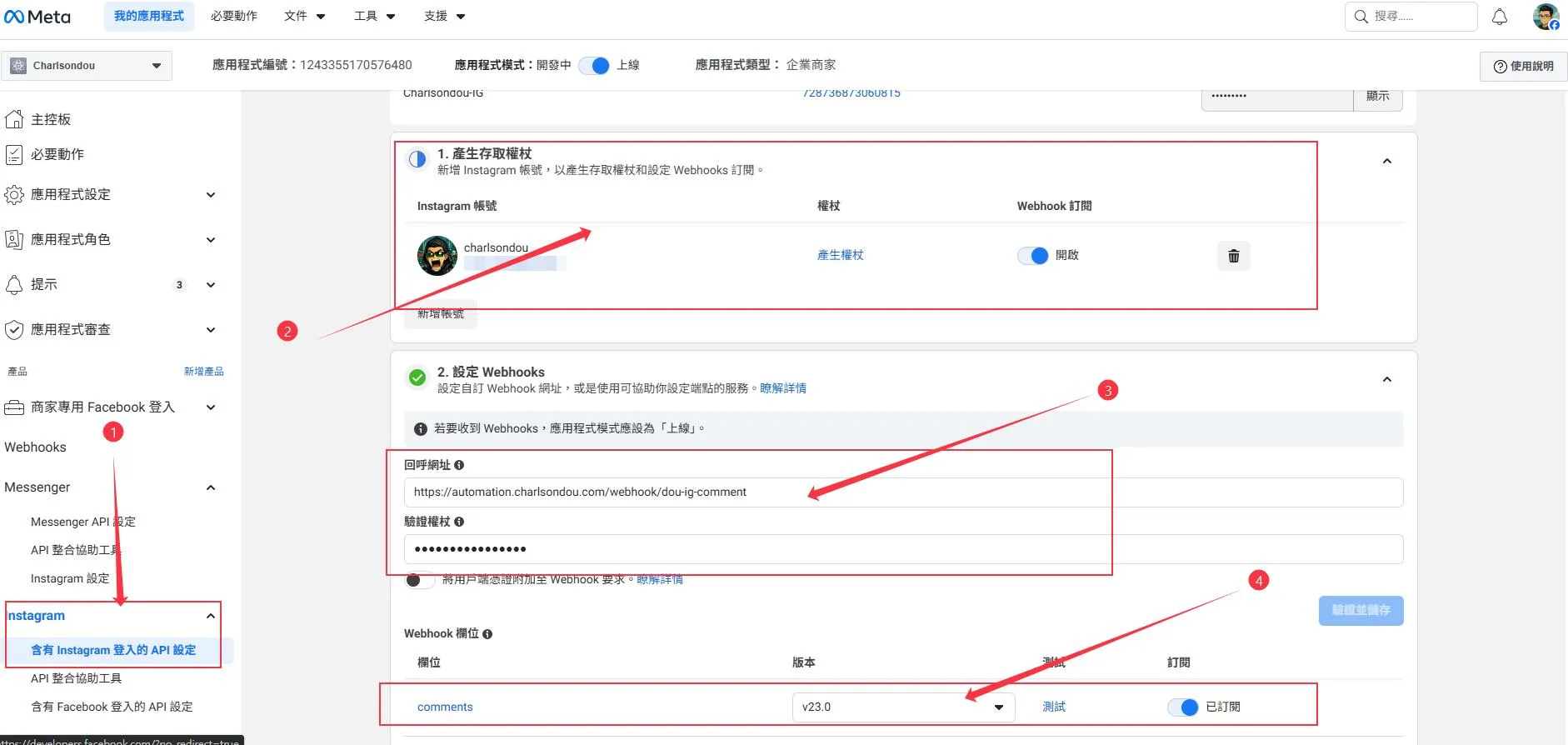Collapse the Instagram sidebar section

211,616
